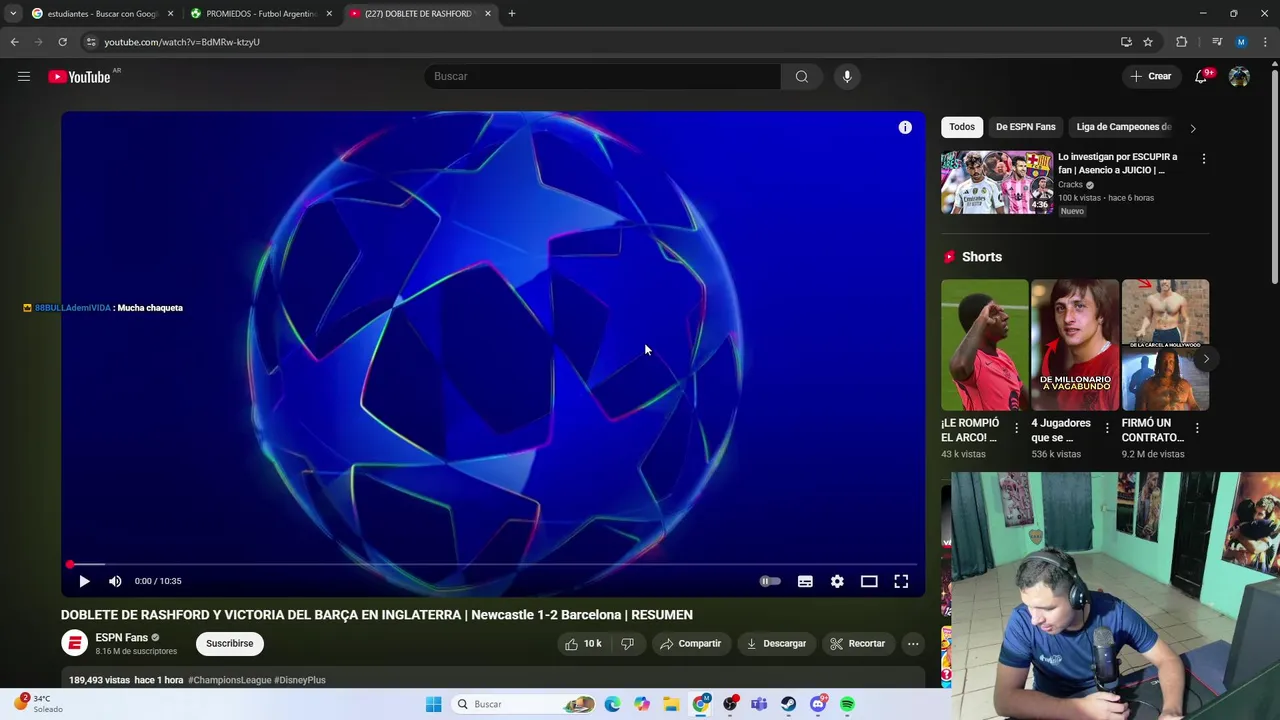
Task: Dislike the video
Action: [627, 644]
